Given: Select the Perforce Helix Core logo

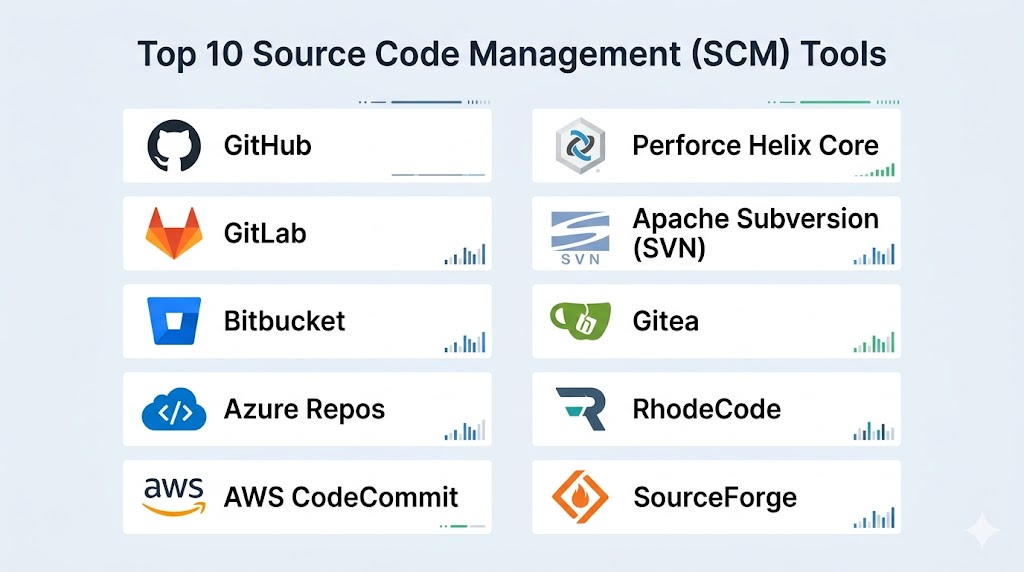Looking at the screenshot, I should 581,146.
